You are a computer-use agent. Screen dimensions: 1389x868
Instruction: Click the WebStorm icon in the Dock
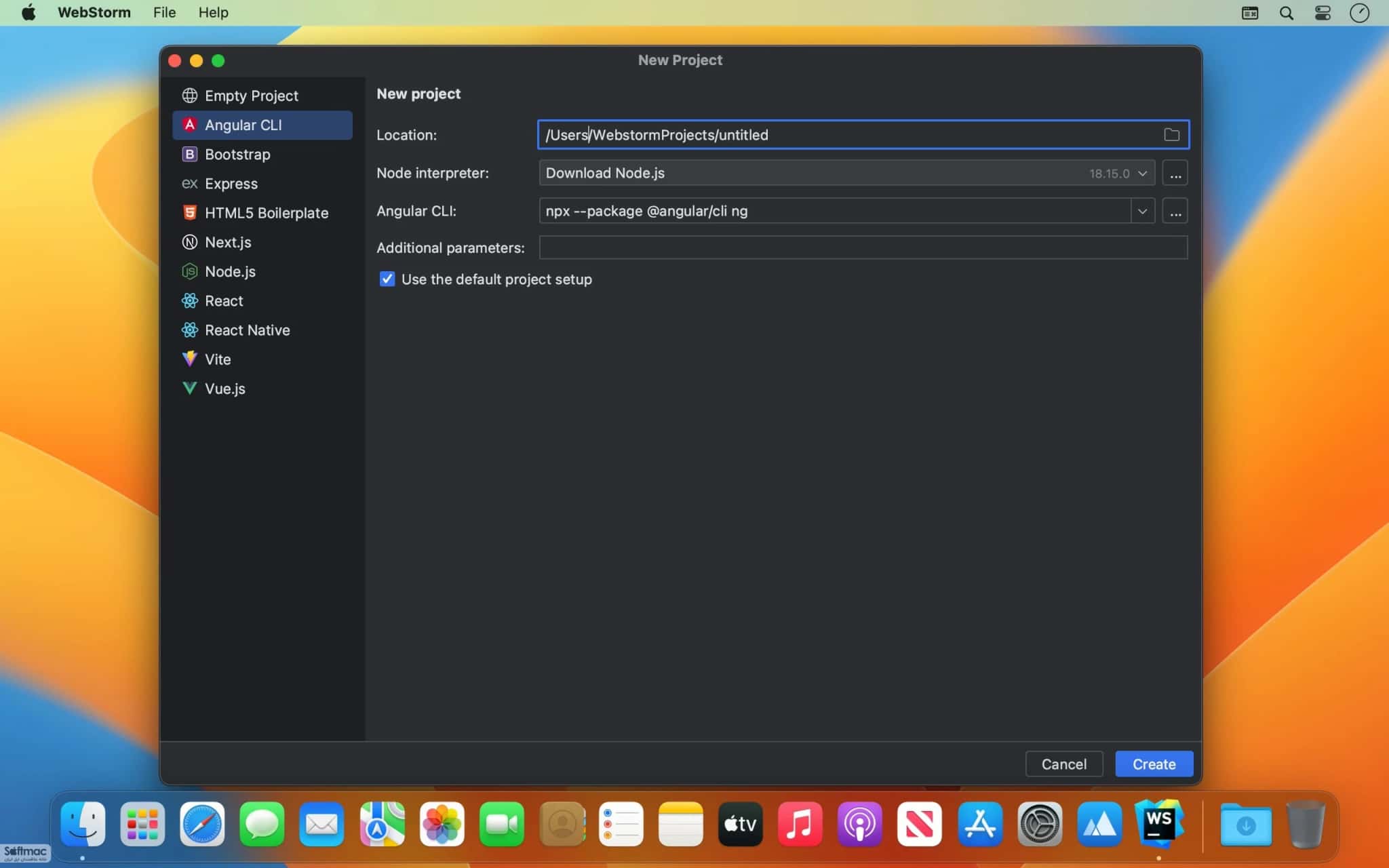click(1159, 823)
